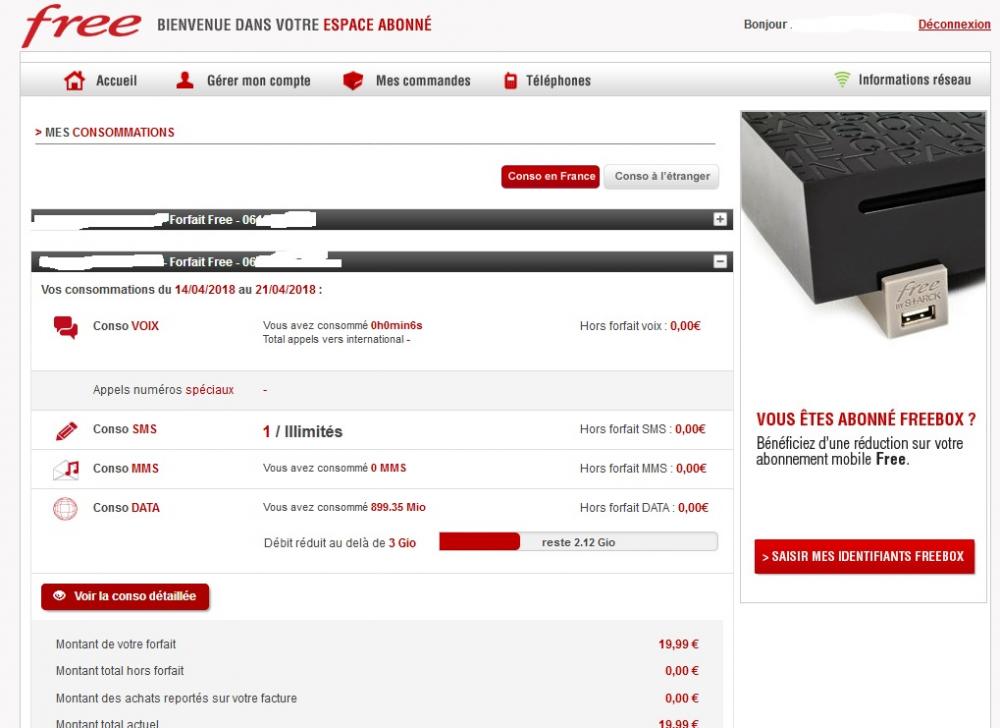Click the 1 / Illimités SMS count

pos(302,432)
